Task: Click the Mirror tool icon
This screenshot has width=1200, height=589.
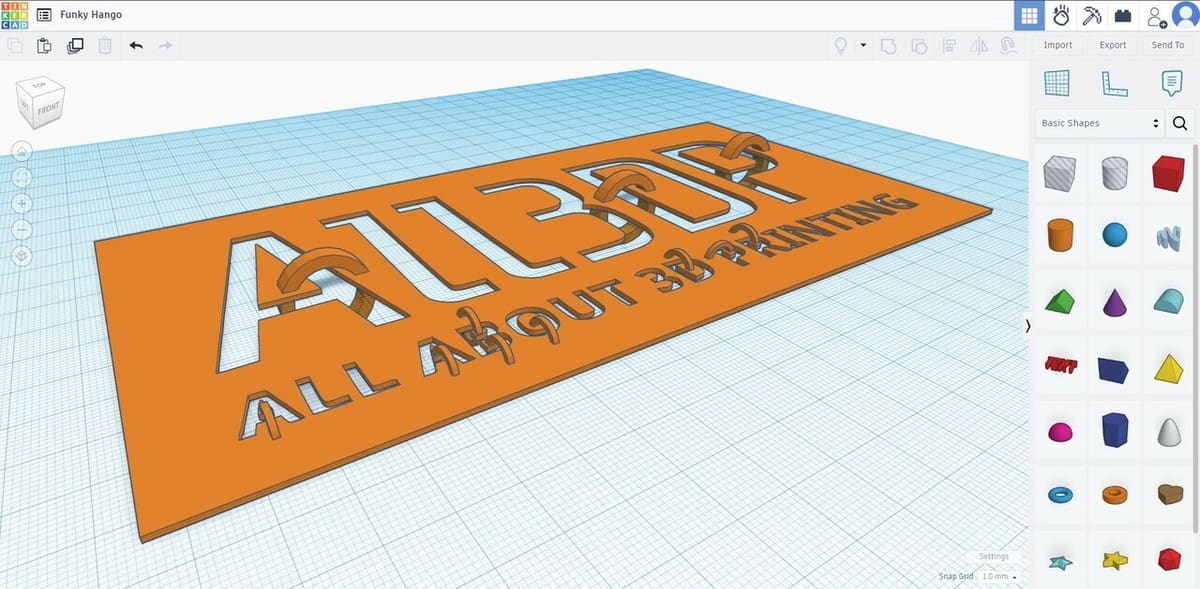Action: coord(979,45)
